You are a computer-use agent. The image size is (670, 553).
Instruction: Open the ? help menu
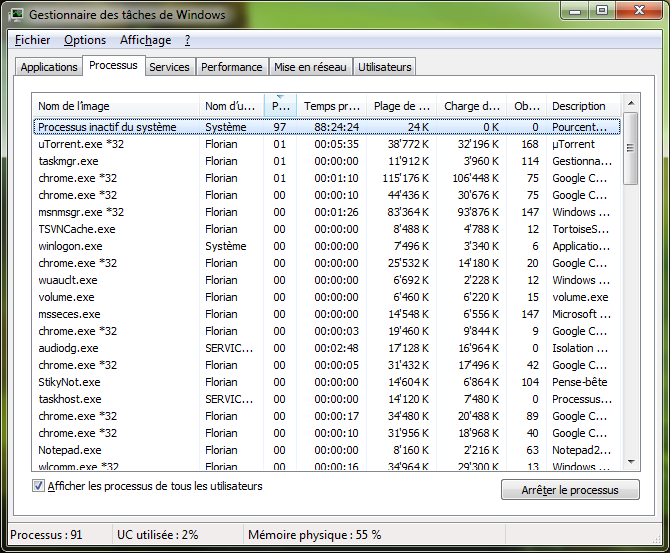coord(187,40)
